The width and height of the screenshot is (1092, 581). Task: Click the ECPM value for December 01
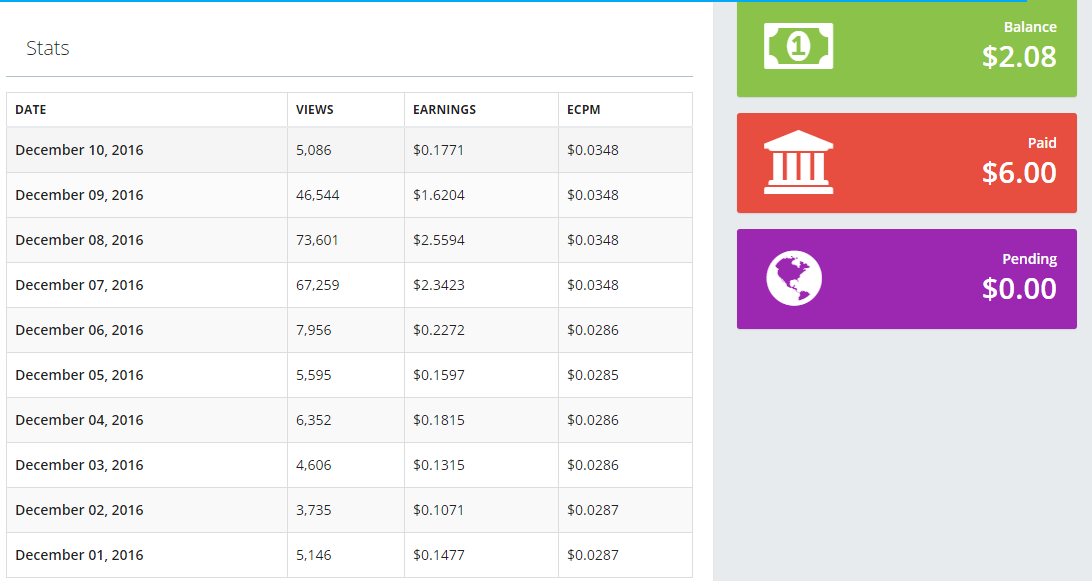[x=593, y=555]
